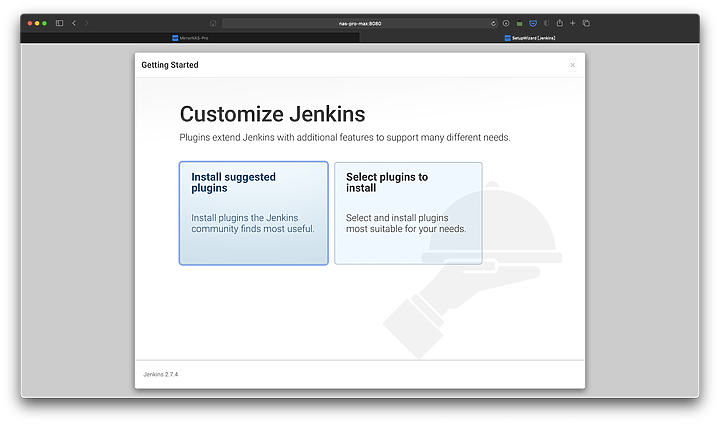720x425 pixels.
Task: Click the Customize Jenkins heading
Action: click(272, 114)
